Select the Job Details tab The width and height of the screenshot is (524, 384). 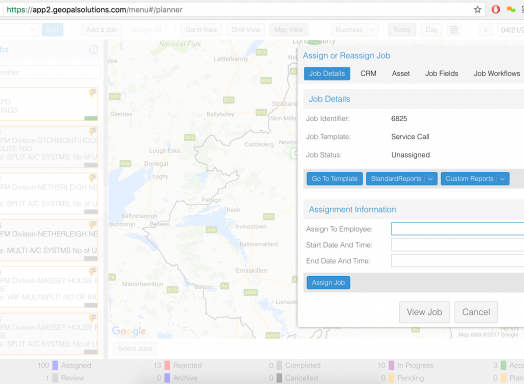(327, 74)
